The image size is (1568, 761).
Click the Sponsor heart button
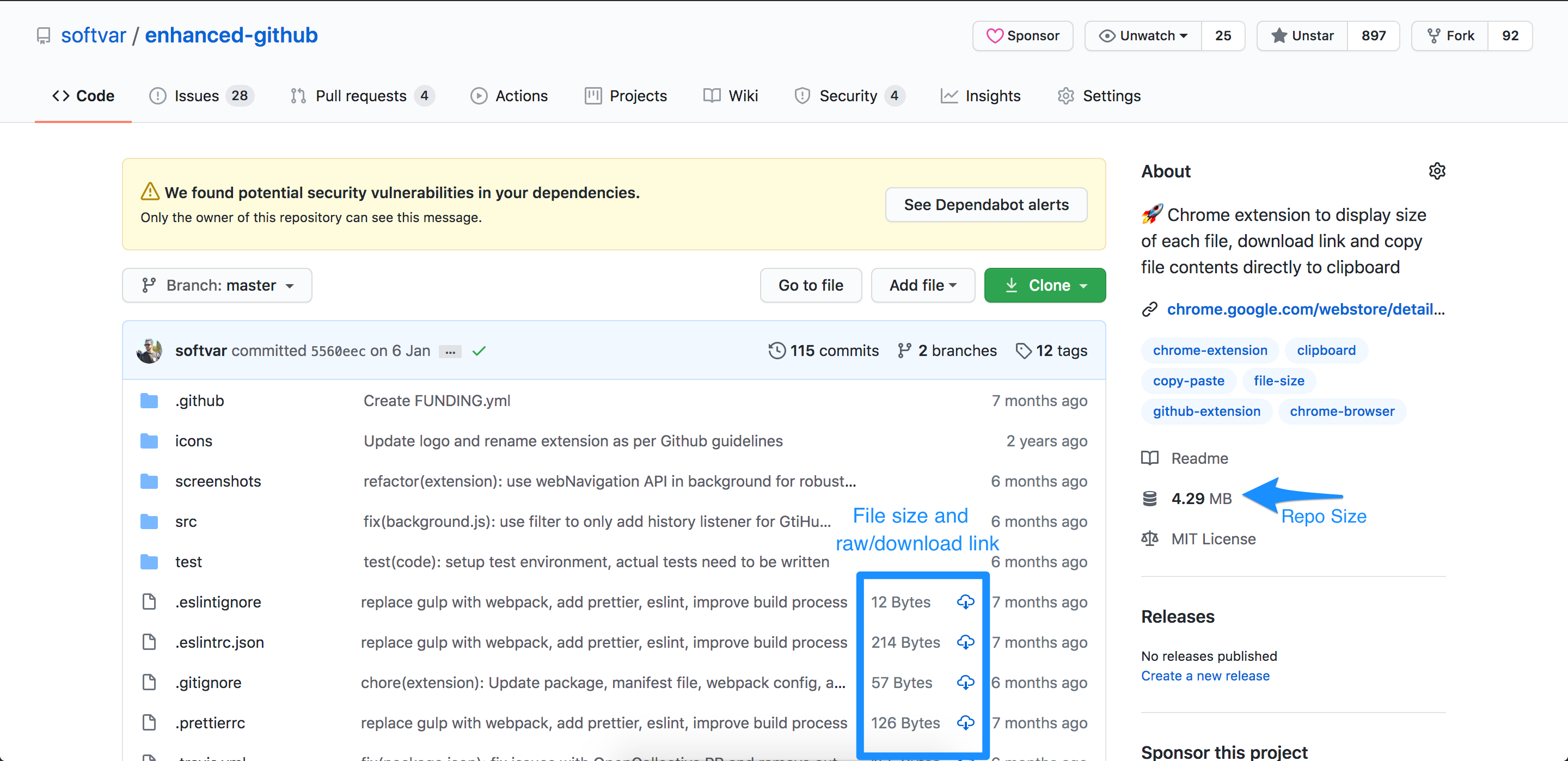pyautogui.click(x=1022, y=36)
